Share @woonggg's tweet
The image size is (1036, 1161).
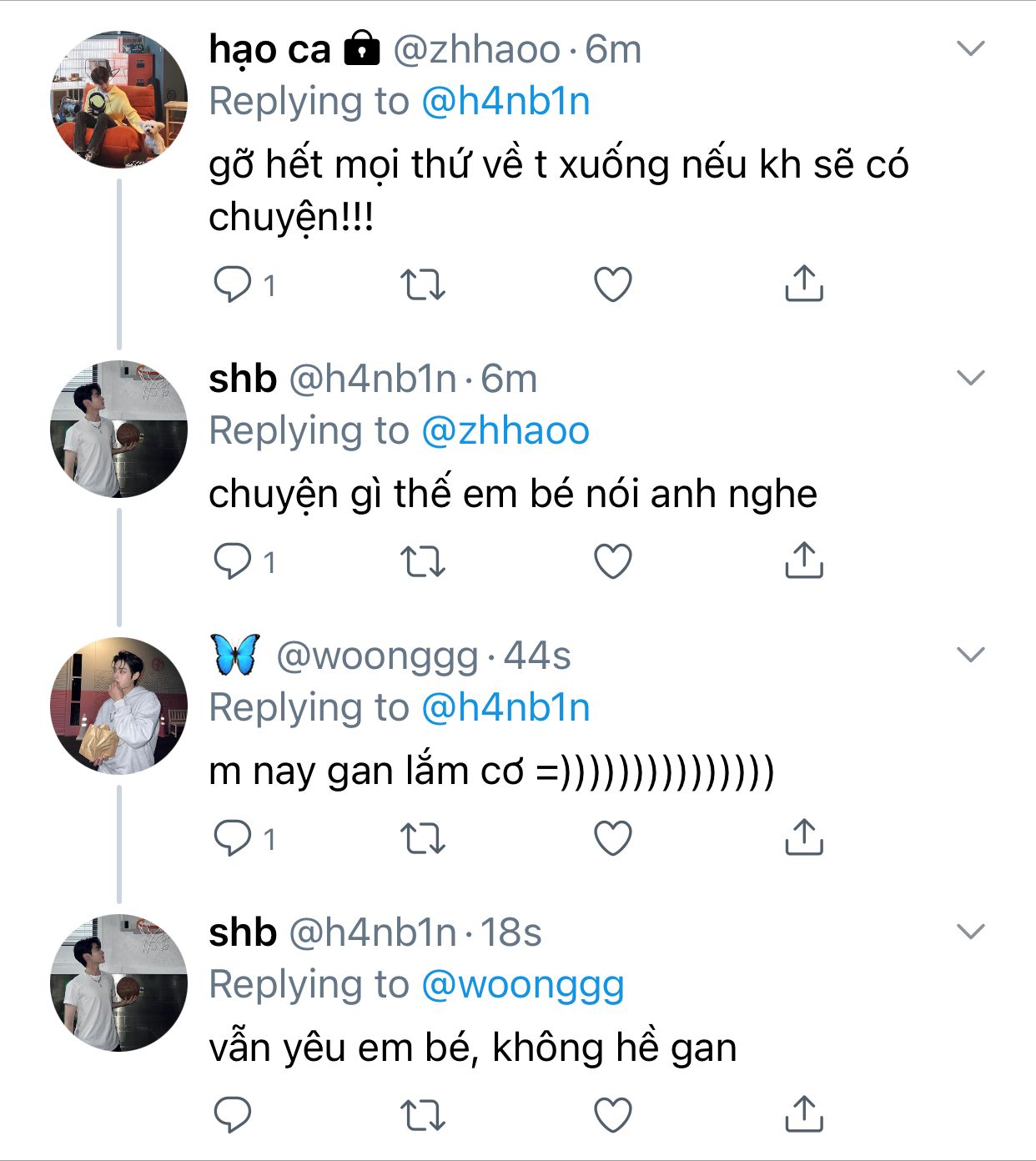803,837
